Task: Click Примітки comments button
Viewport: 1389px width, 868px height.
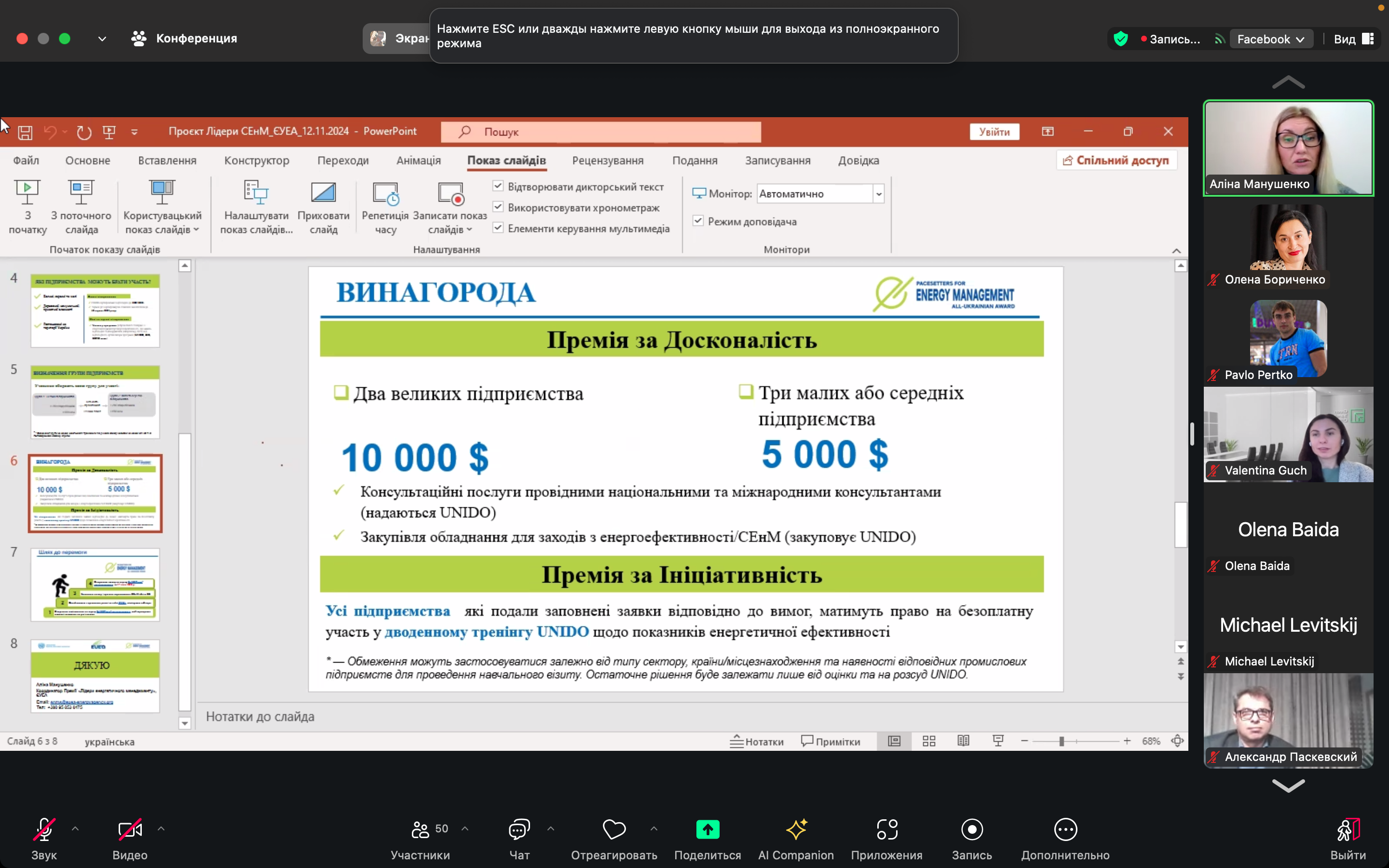Action: [x=831, y=741]
